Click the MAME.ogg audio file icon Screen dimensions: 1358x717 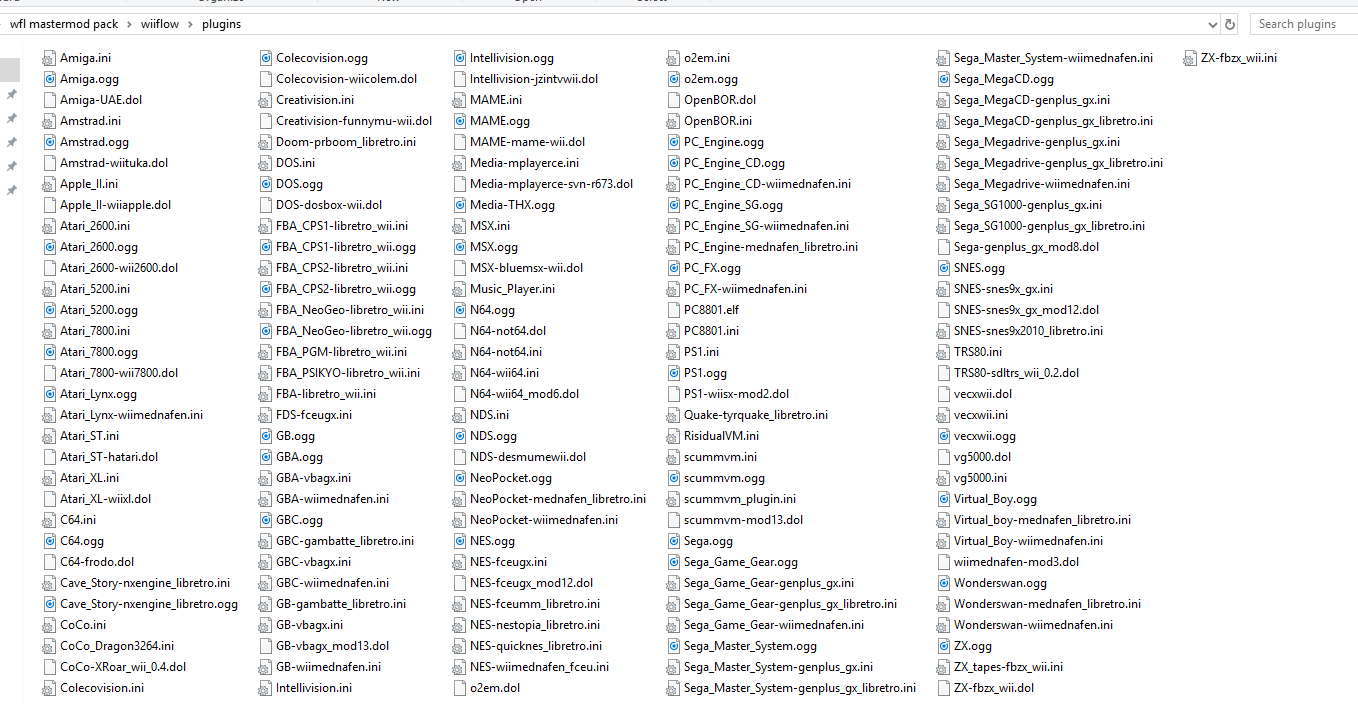coord(460,121)
